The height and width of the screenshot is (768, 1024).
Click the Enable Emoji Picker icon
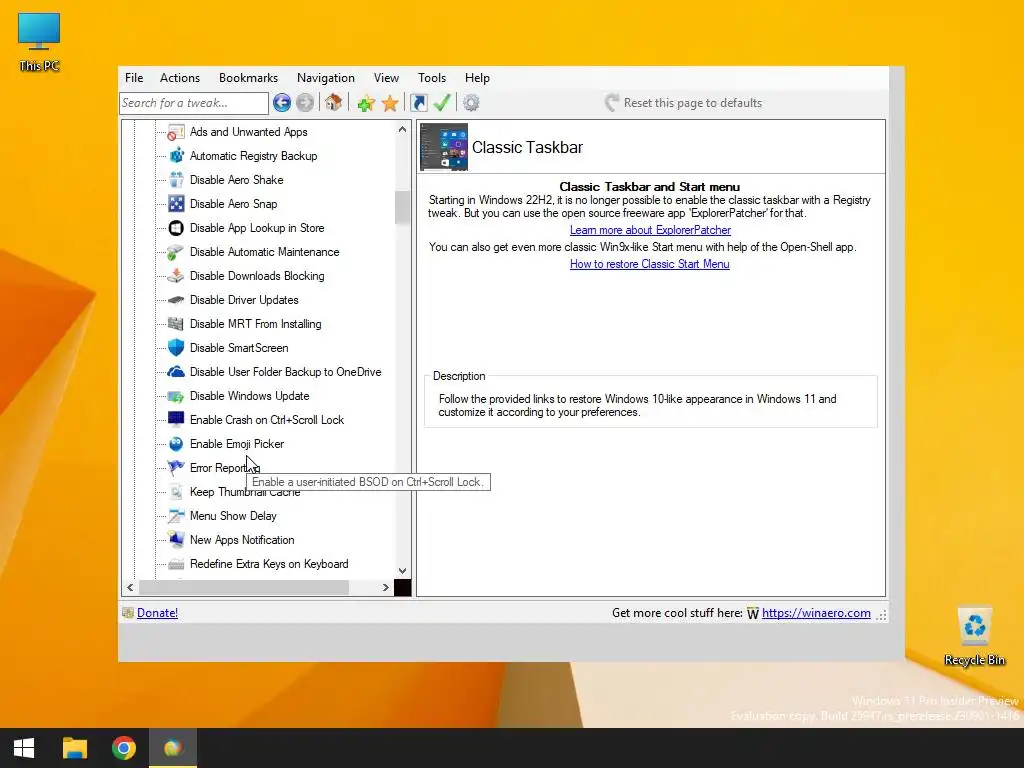point(176,444)
